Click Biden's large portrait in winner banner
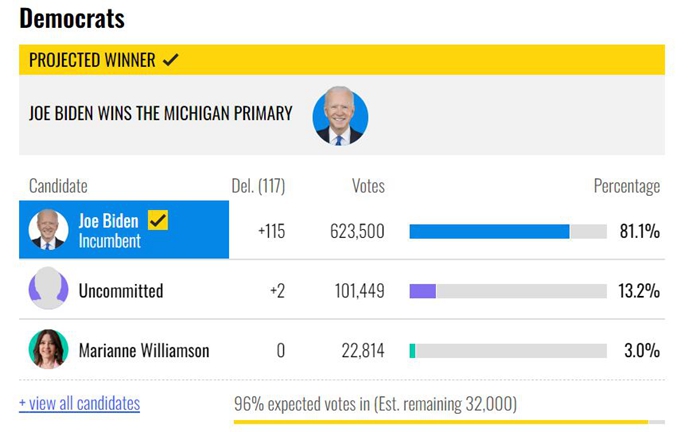The width and height of the screenshot is (700, 432). pyautogui.click(x=340, y=116)
